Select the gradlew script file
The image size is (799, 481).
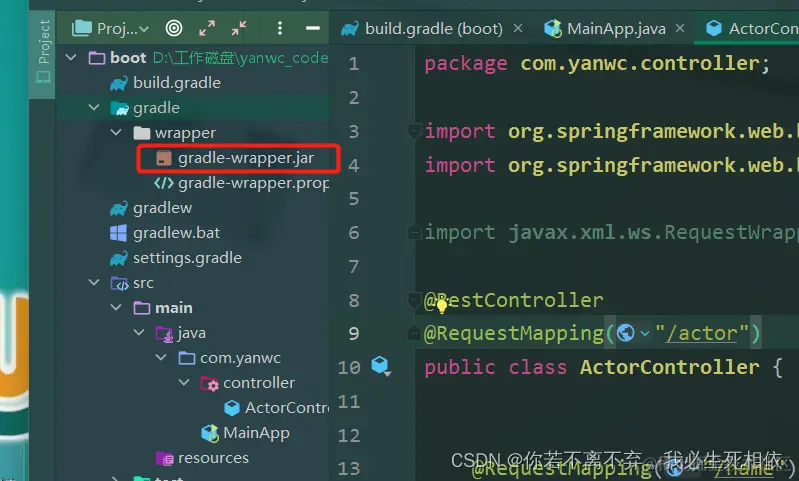pos(162,208)
